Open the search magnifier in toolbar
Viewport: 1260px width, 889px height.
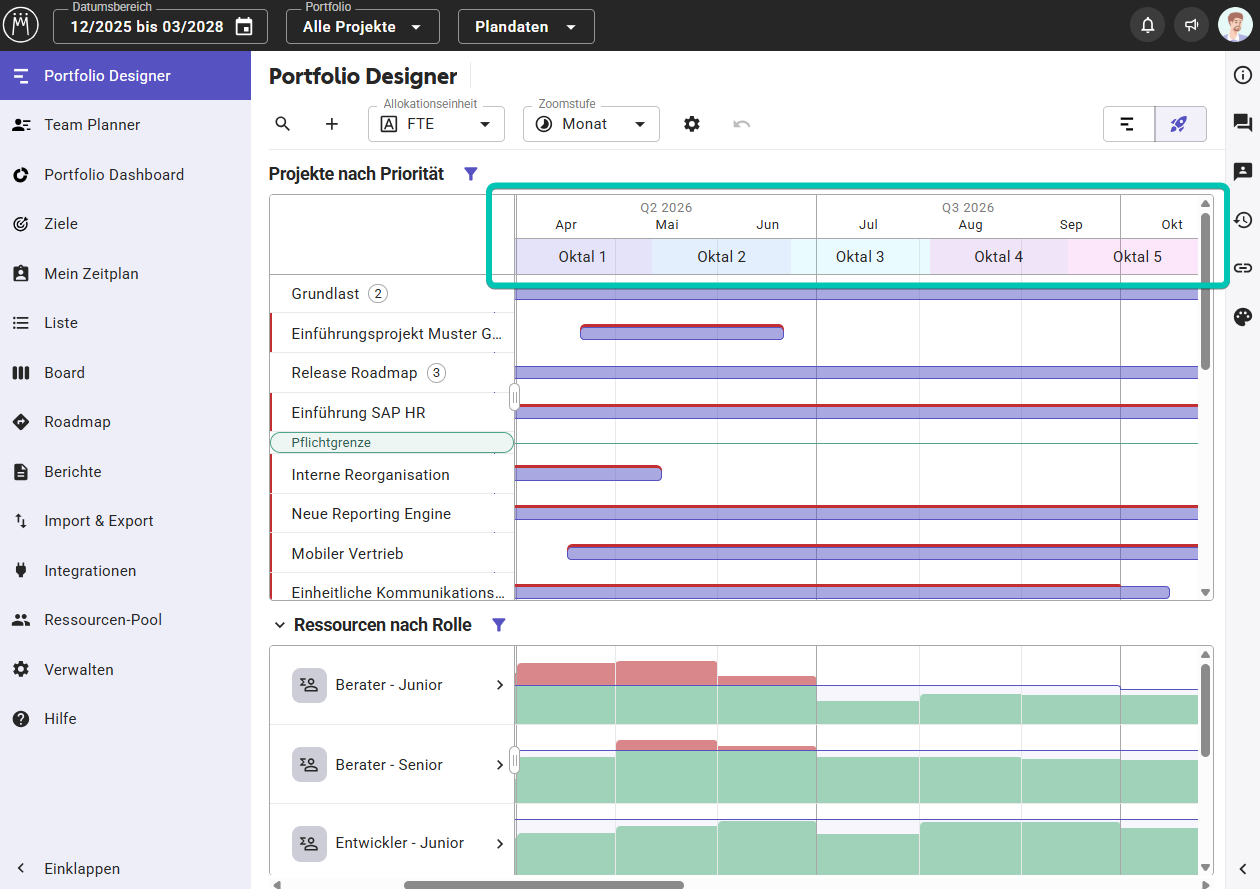(283, 124)
